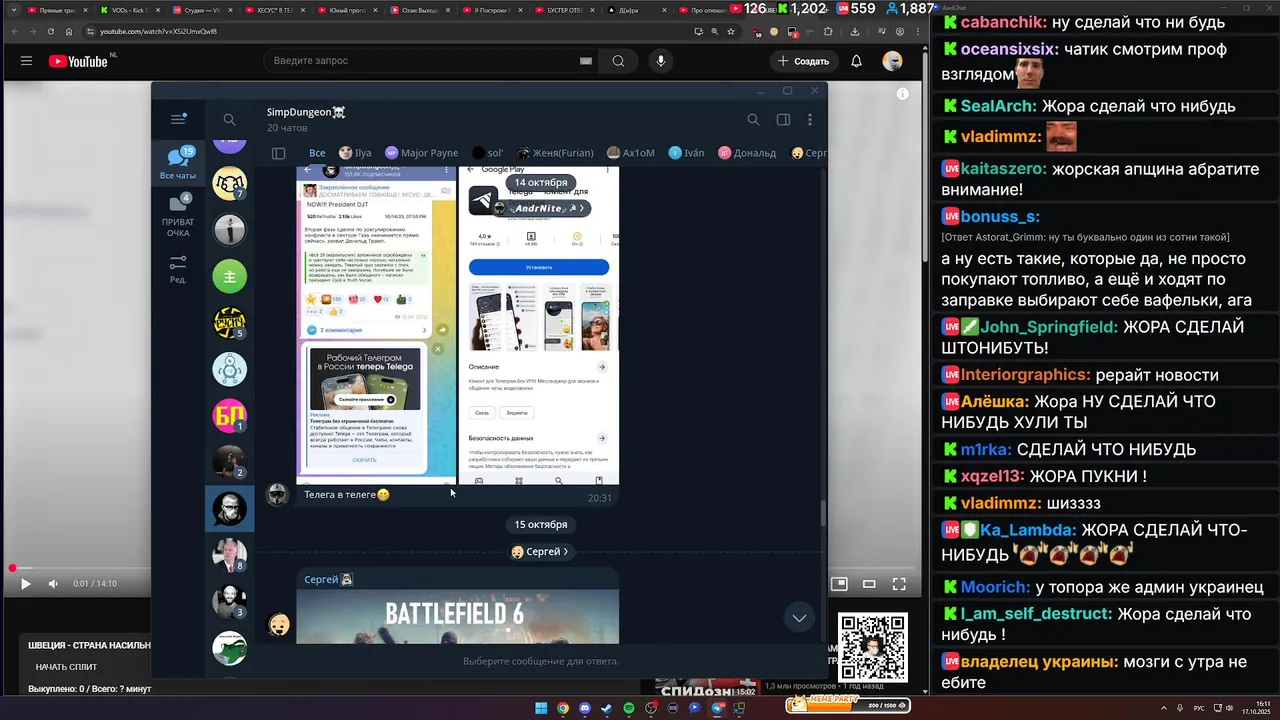Screen dimensions: 1280x720
Task: Click the 15 октября date badge
Action: (540, 524)
